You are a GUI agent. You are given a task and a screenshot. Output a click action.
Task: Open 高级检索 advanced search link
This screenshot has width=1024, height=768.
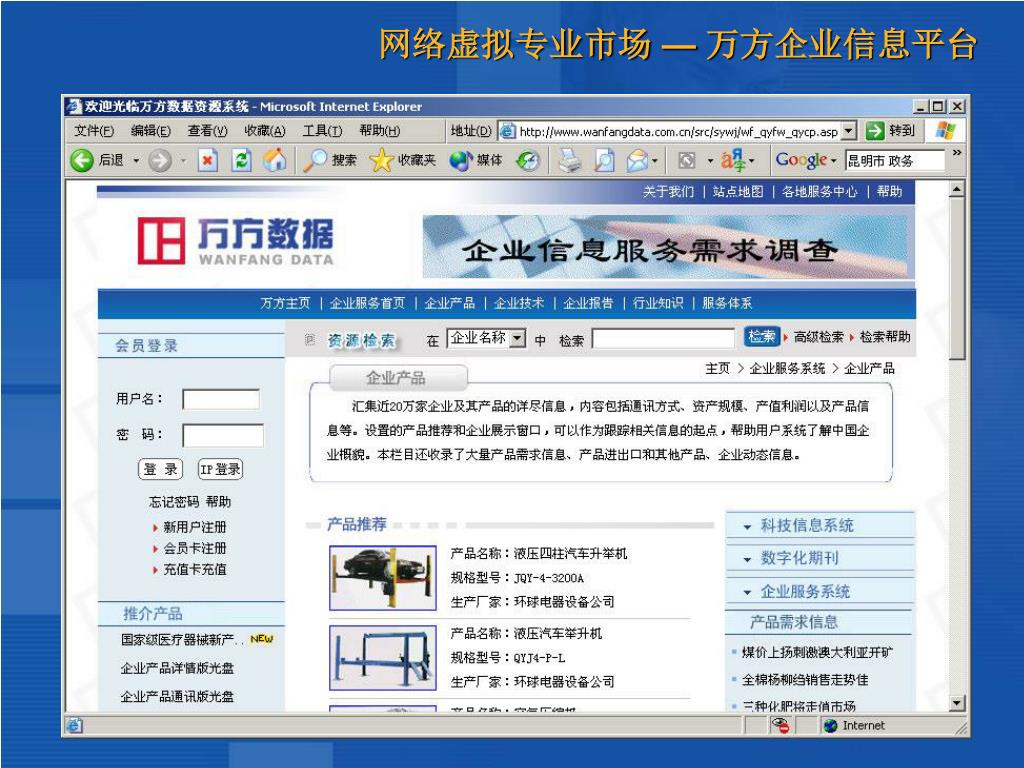[x=819, y=337]
